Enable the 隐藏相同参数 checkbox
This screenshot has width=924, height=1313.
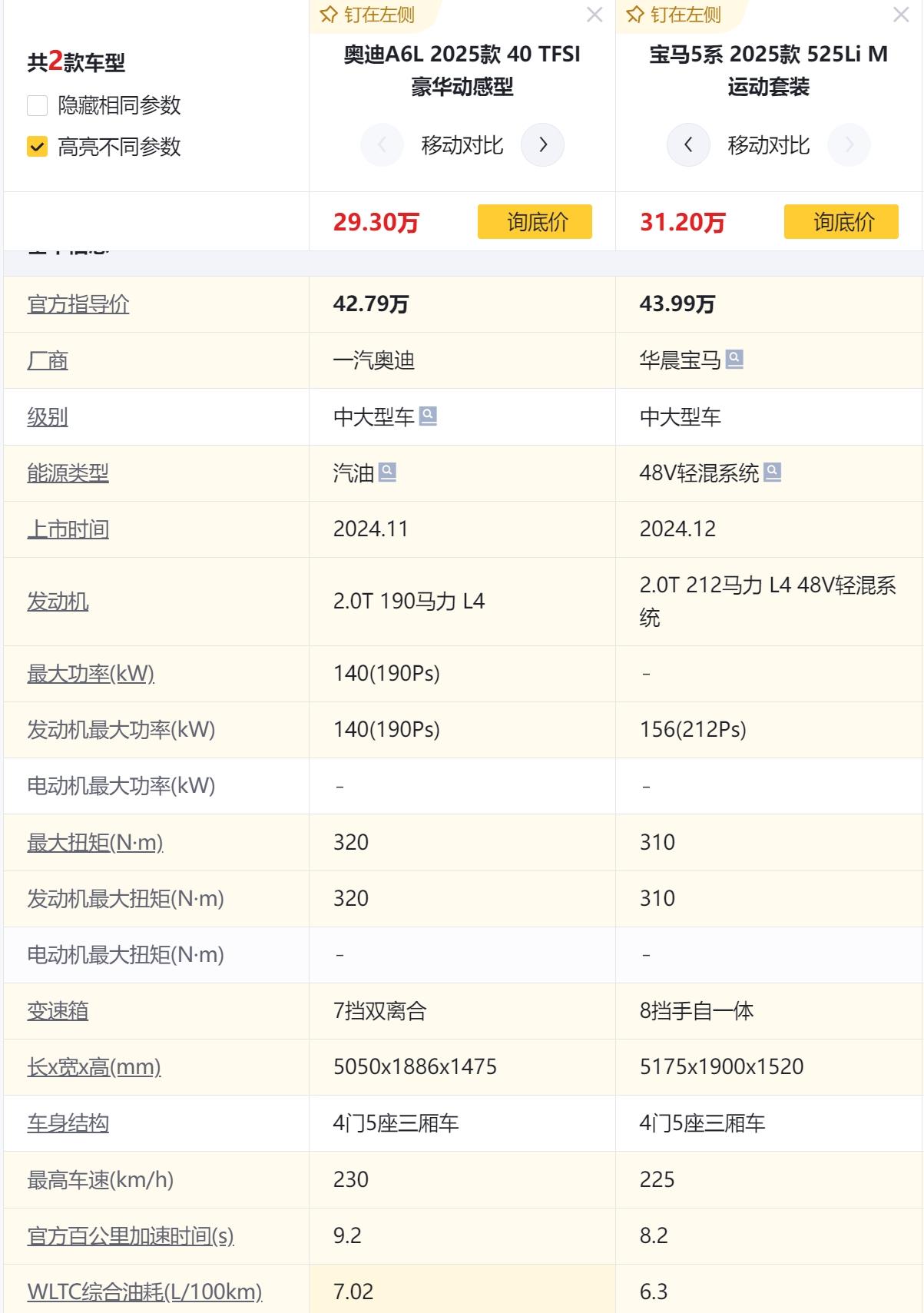click(38, 105)
